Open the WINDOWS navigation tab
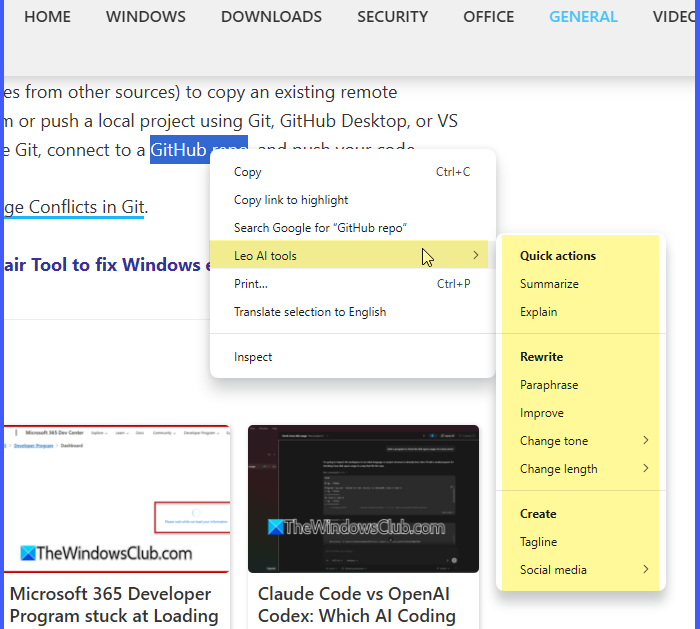Viewport: 700px width, 629px height. (146, 17)
